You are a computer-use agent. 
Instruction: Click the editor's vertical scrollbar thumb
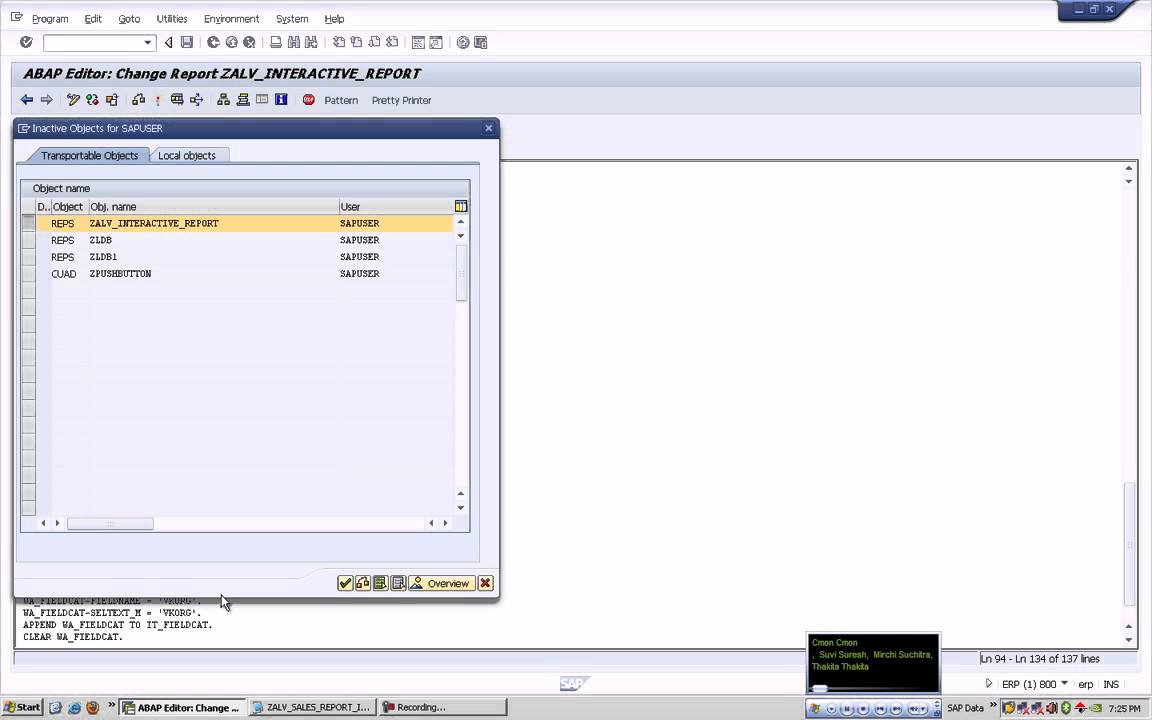click(x=1128, y=544)
